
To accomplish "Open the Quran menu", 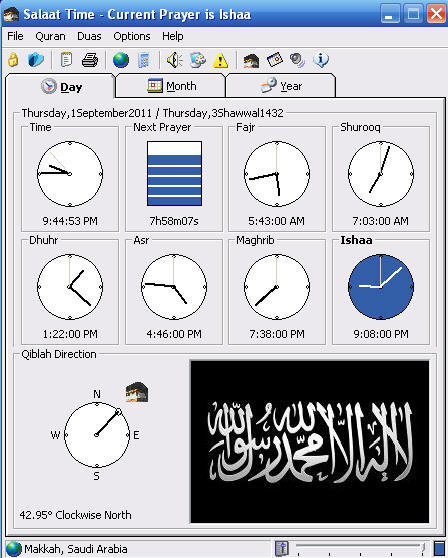I will point(51,36).
